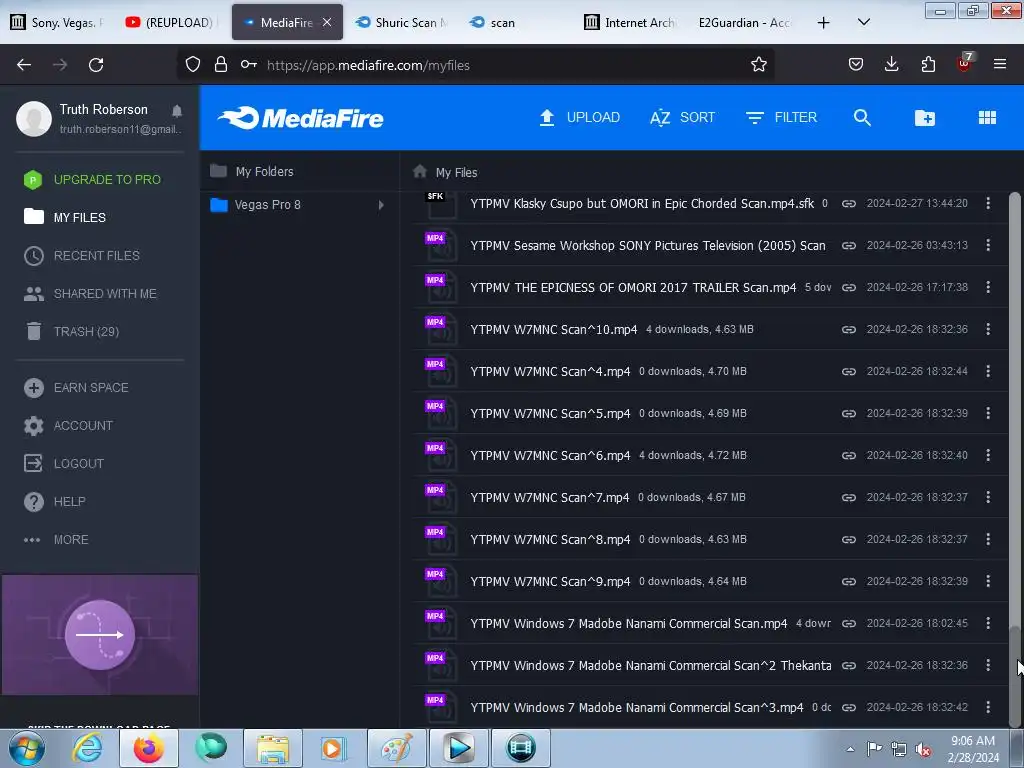Open three-dot menu for W7MNC Scan^7.mp4
This screenshot has height=768, width=1024.
coord(988,497)
